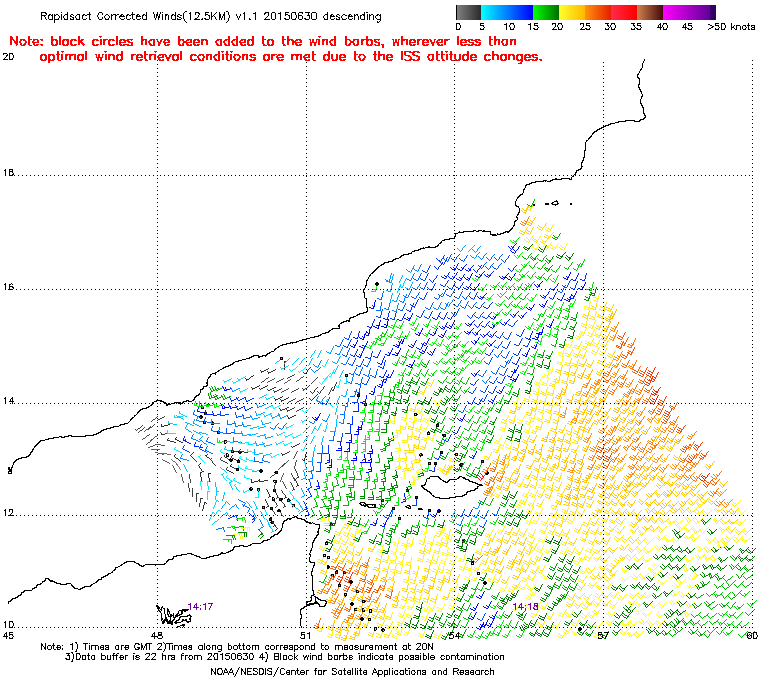Click the gray 0-5 knots legend swatch
Viewport: 760px width, 688px height.
468,12
